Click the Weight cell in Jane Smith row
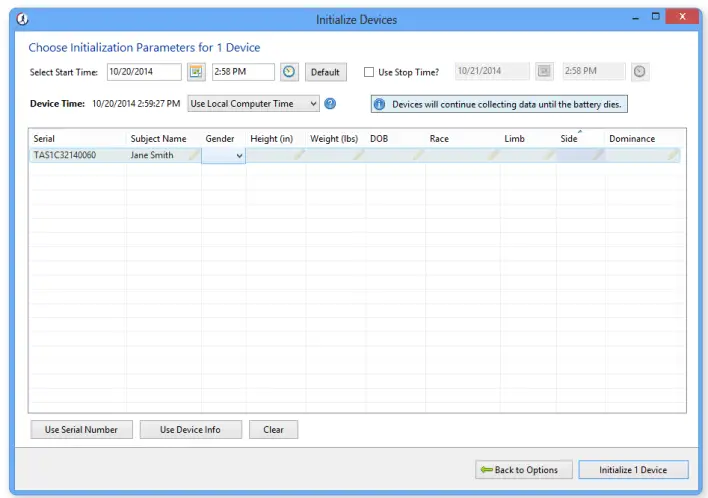This screenshot has width=708, height=498. click(335, 155)
